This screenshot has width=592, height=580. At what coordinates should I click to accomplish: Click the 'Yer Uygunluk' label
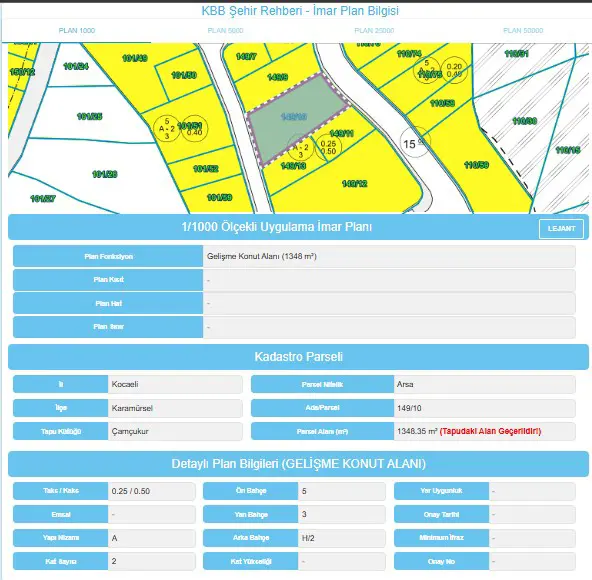coord(441,491)
